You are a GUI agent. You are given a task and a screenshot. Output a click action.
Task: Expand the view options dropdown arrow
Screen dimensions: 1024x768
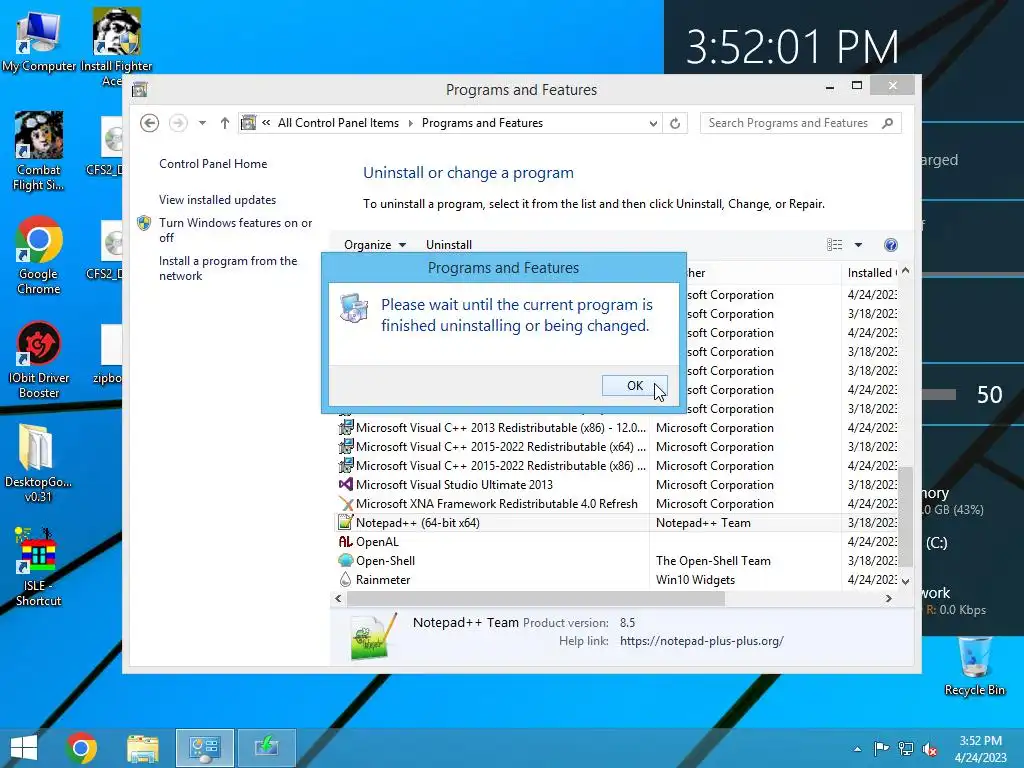858,245
